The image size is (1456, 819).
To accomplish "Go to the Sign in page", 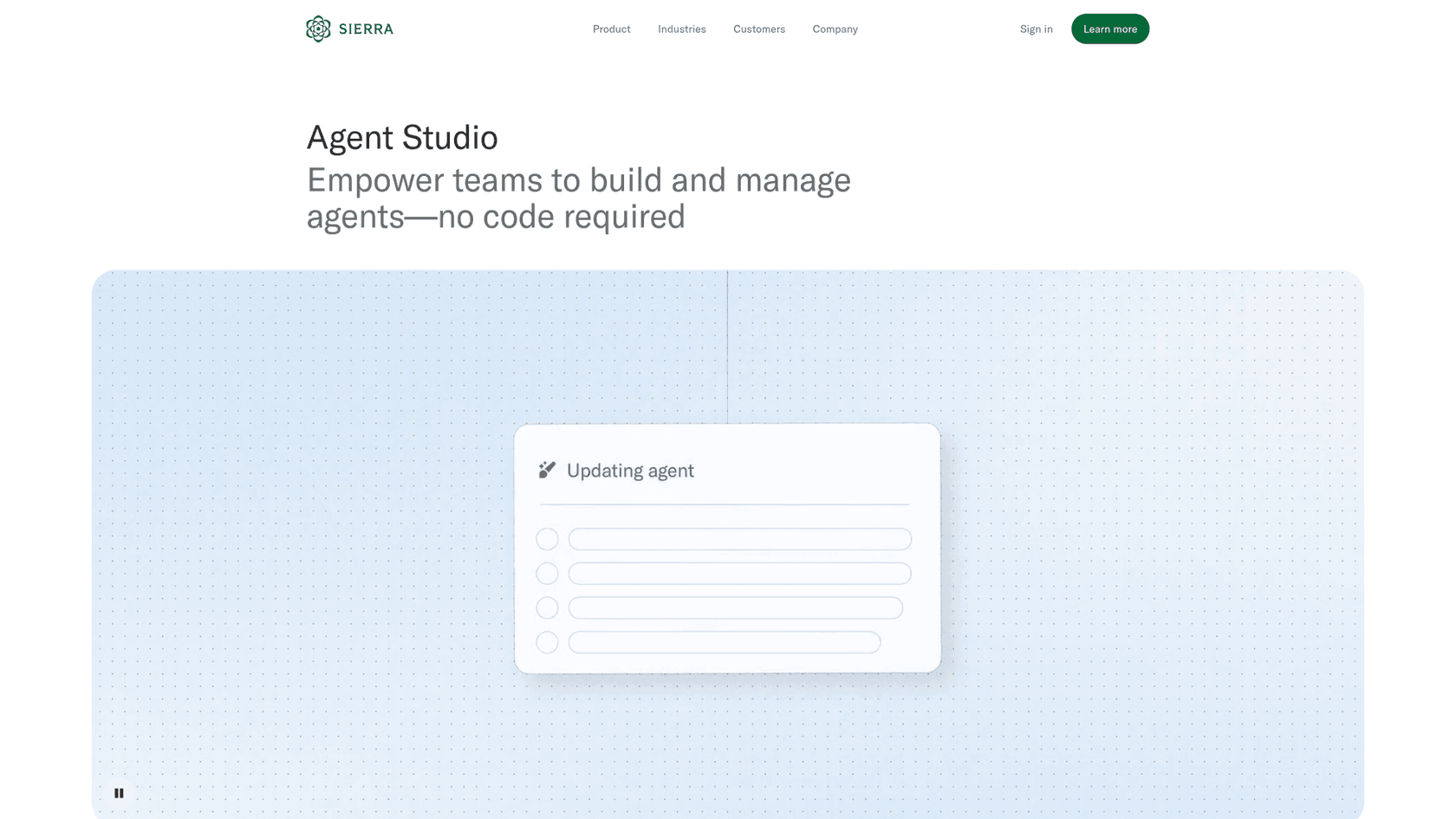I will 1036,29.
